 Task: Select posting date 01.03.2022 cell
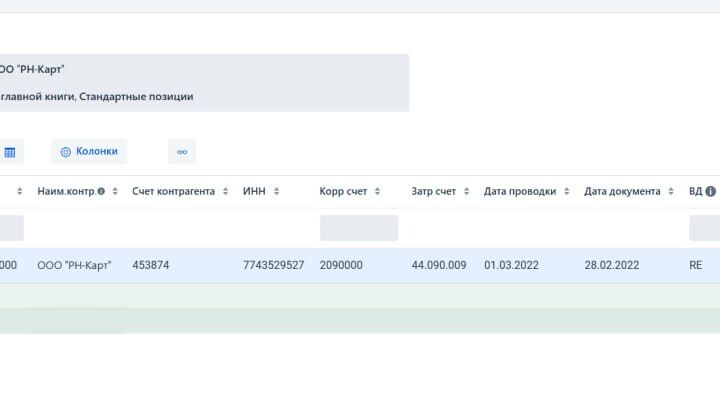click(511, 265)
